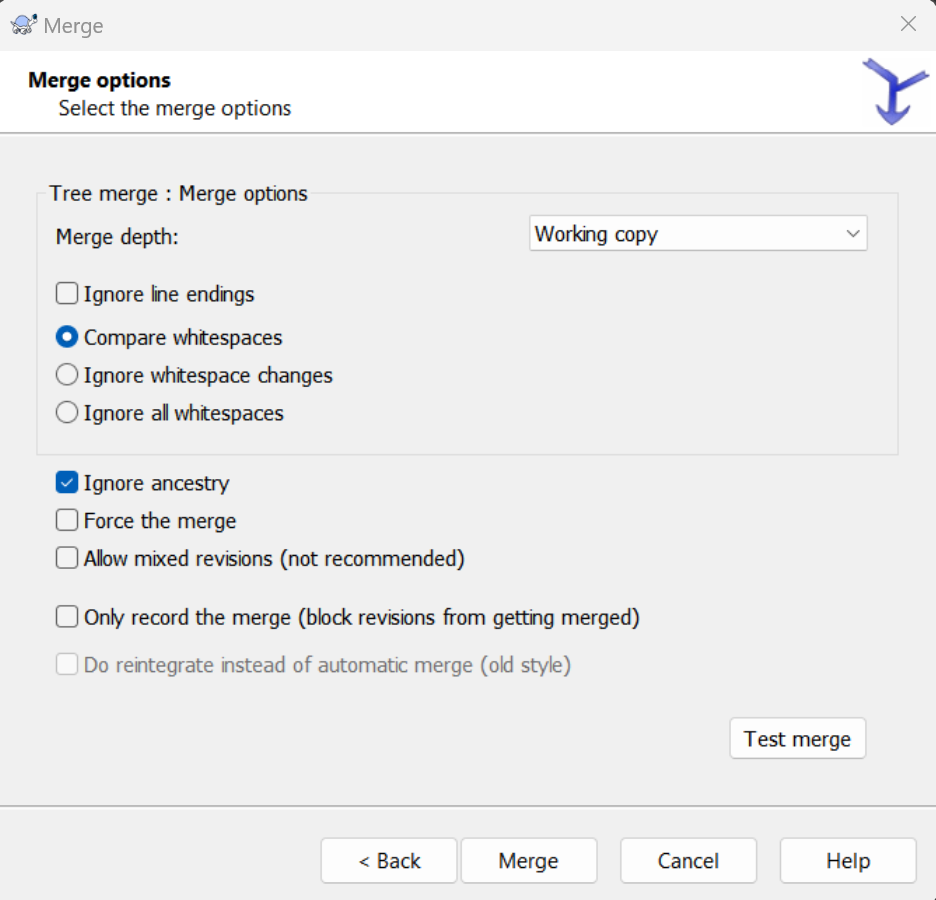
Task: Uncheck the Ignore ancestry checkbox
Action: 67,483
